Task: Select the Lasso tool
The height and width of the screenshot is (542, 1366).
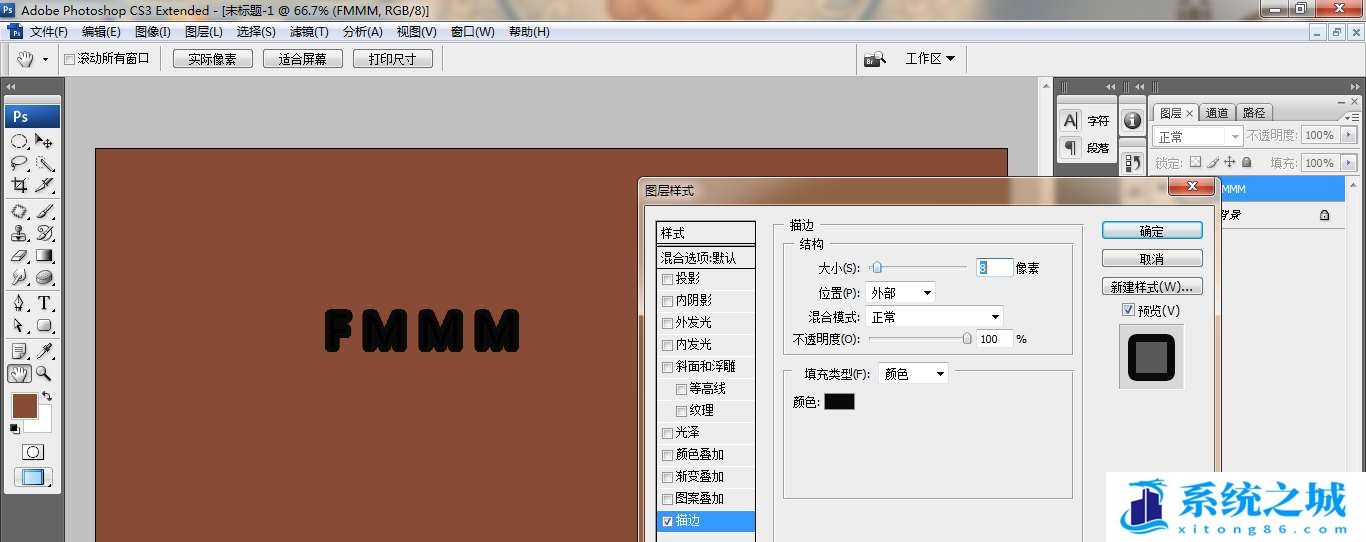Action: (19, 162)
